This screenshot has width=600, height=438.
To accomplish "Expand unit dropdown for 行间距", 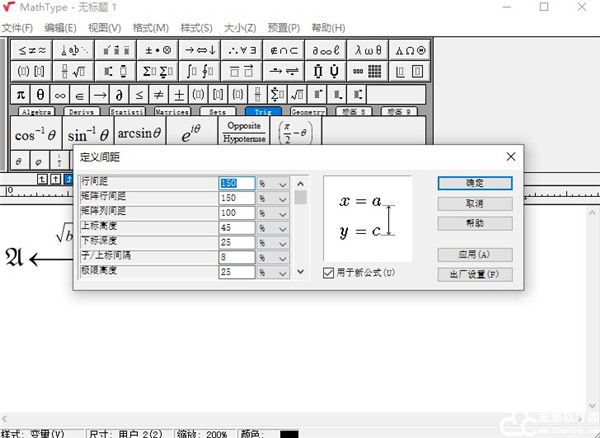I will click(x=282, y=184).
